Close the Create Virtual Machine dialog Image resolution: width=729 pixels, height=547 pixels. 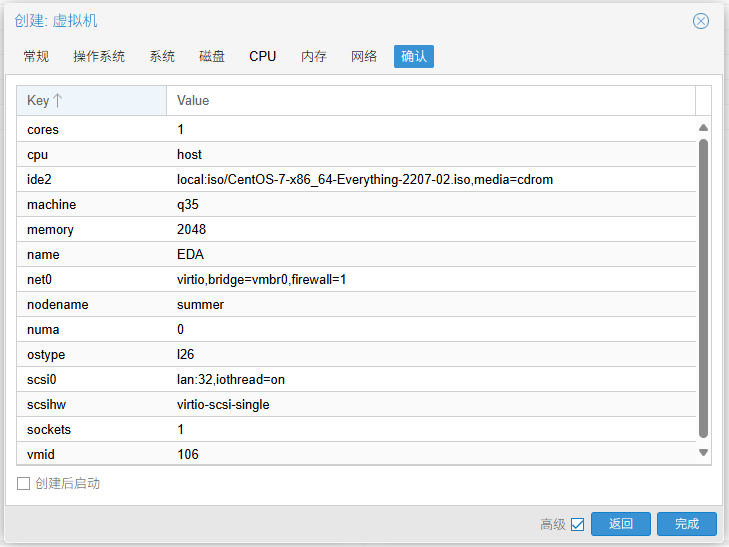[701, 21]
